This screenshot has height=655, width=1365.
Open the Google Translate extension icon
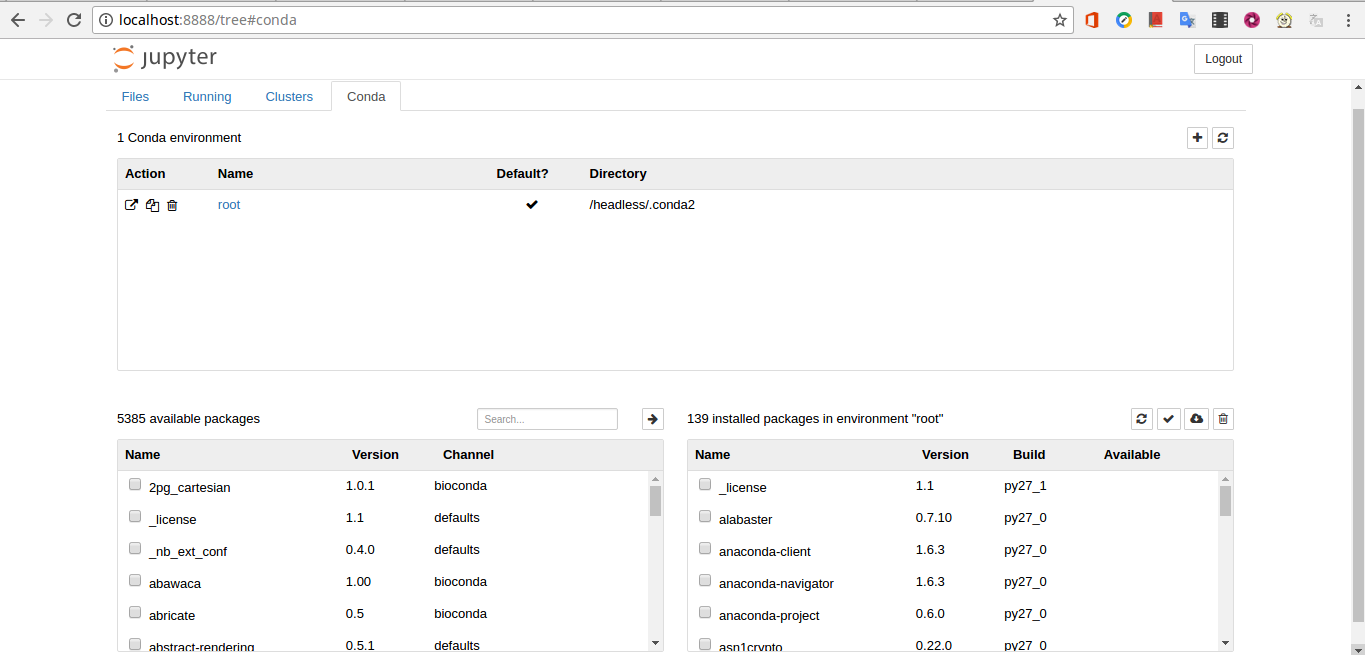tap(1188, 20)
